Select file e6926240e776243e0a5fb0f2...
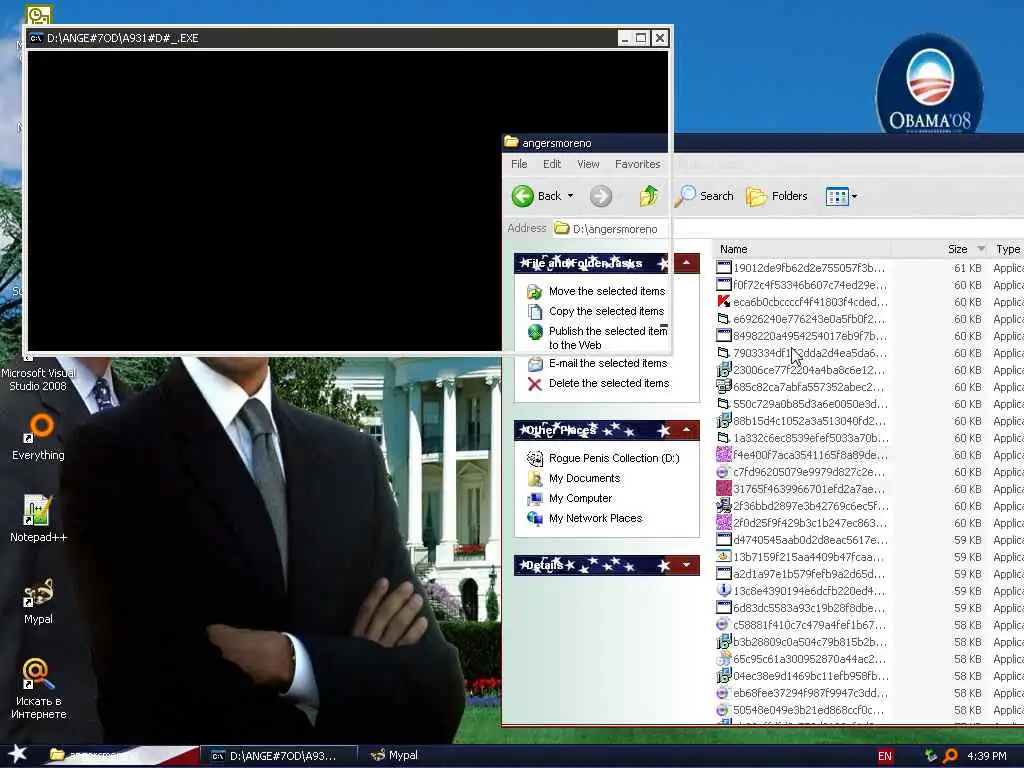 (809, 319)
